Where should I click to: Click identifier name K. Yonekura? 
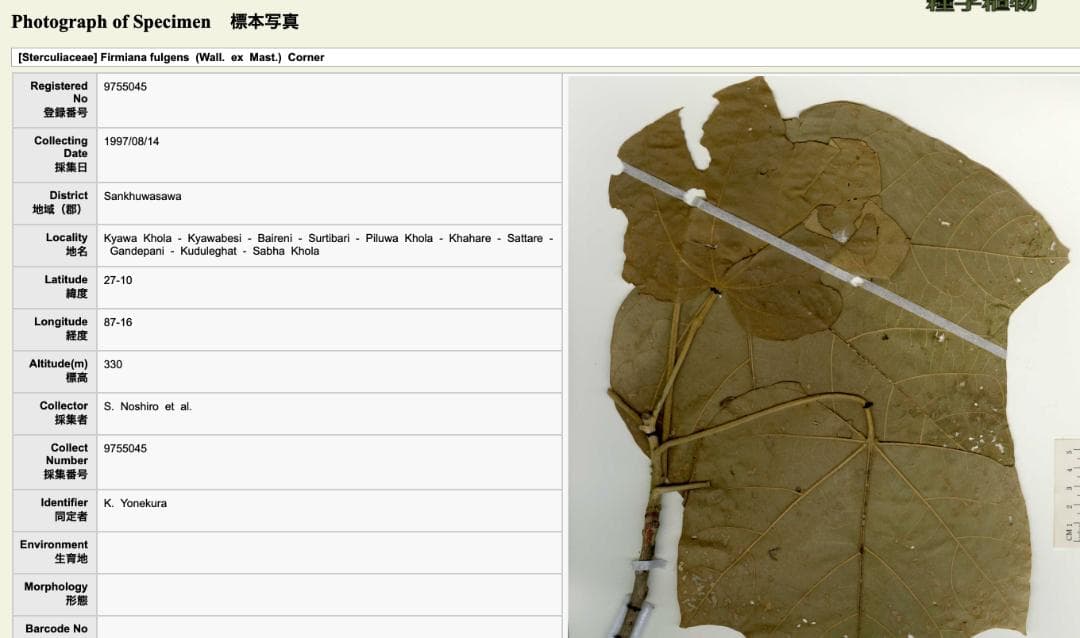click(135, 504)
